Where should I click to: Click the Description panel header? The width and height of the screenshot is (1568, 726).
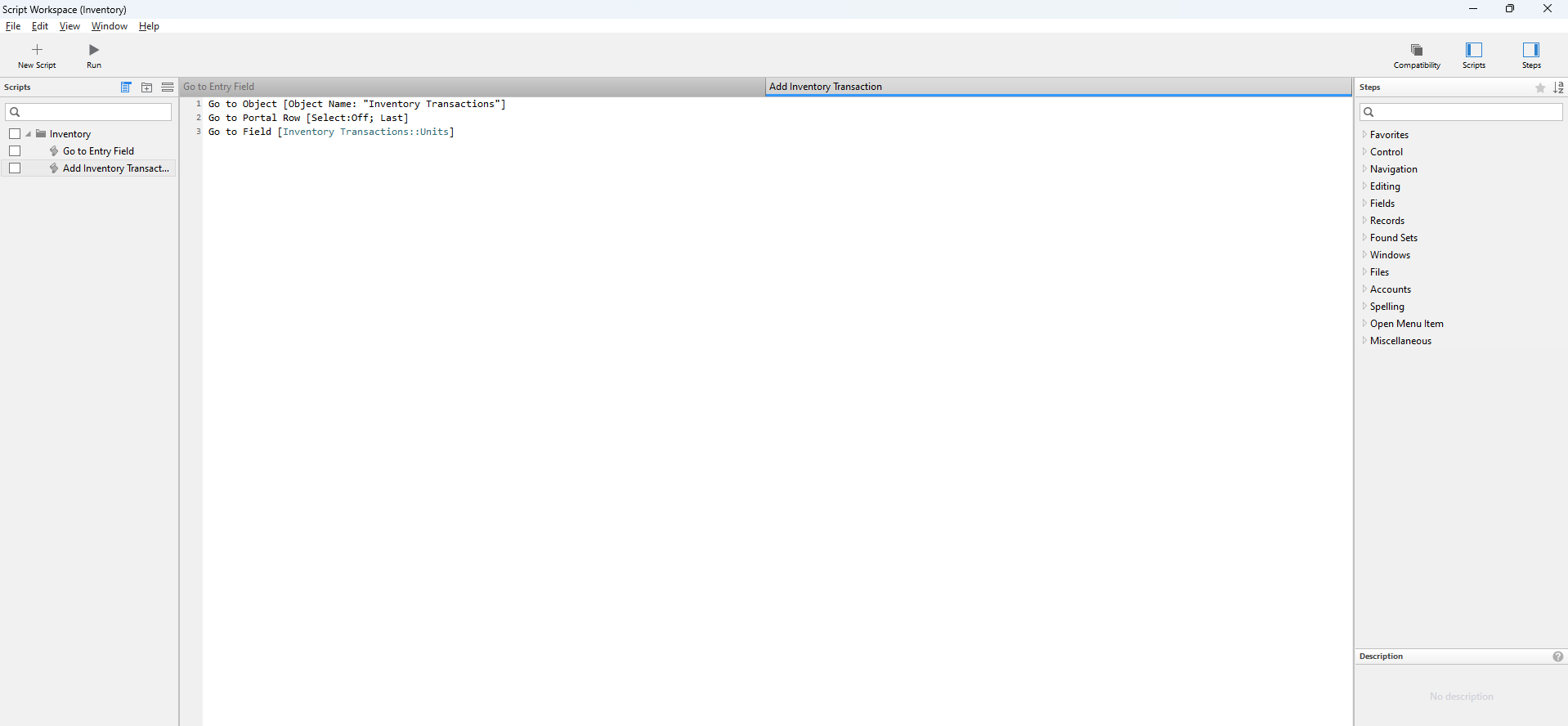tap(1381, 657)
